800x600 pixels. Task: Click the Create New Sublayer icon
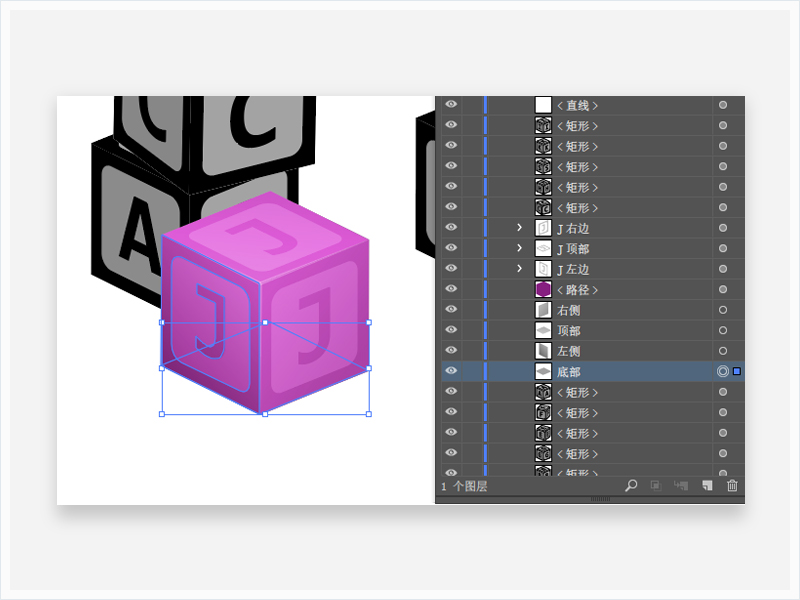tap(681, 486)
